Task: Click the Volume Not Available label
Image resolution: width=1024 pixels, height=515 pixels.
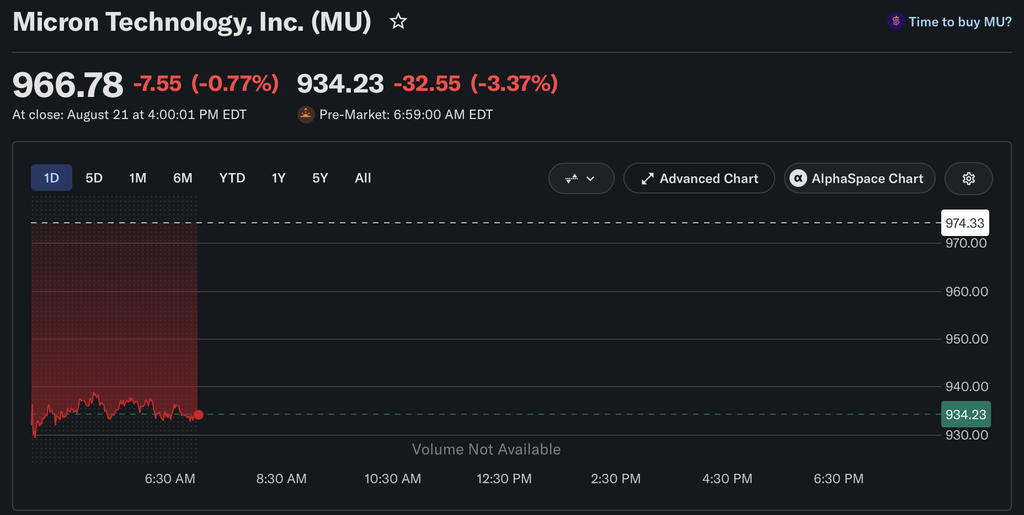Action: pyautogui.click(x=486, y=449)
